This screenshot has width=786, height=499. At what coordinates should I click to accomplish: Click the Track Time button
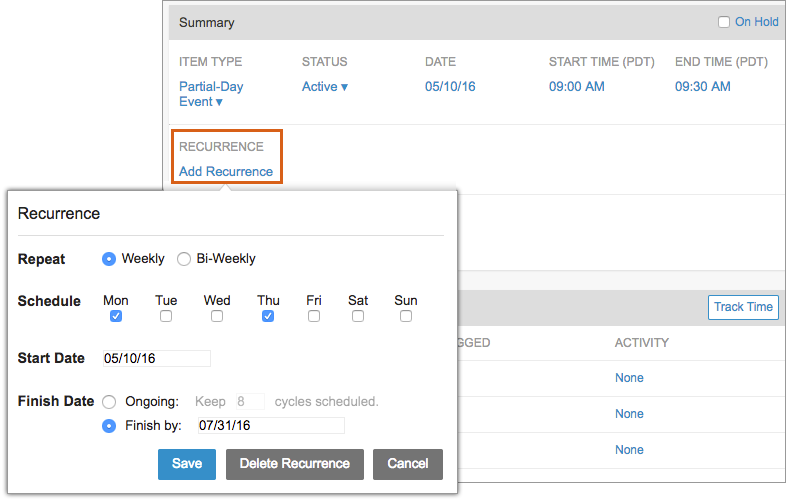(x=743, y=307)
